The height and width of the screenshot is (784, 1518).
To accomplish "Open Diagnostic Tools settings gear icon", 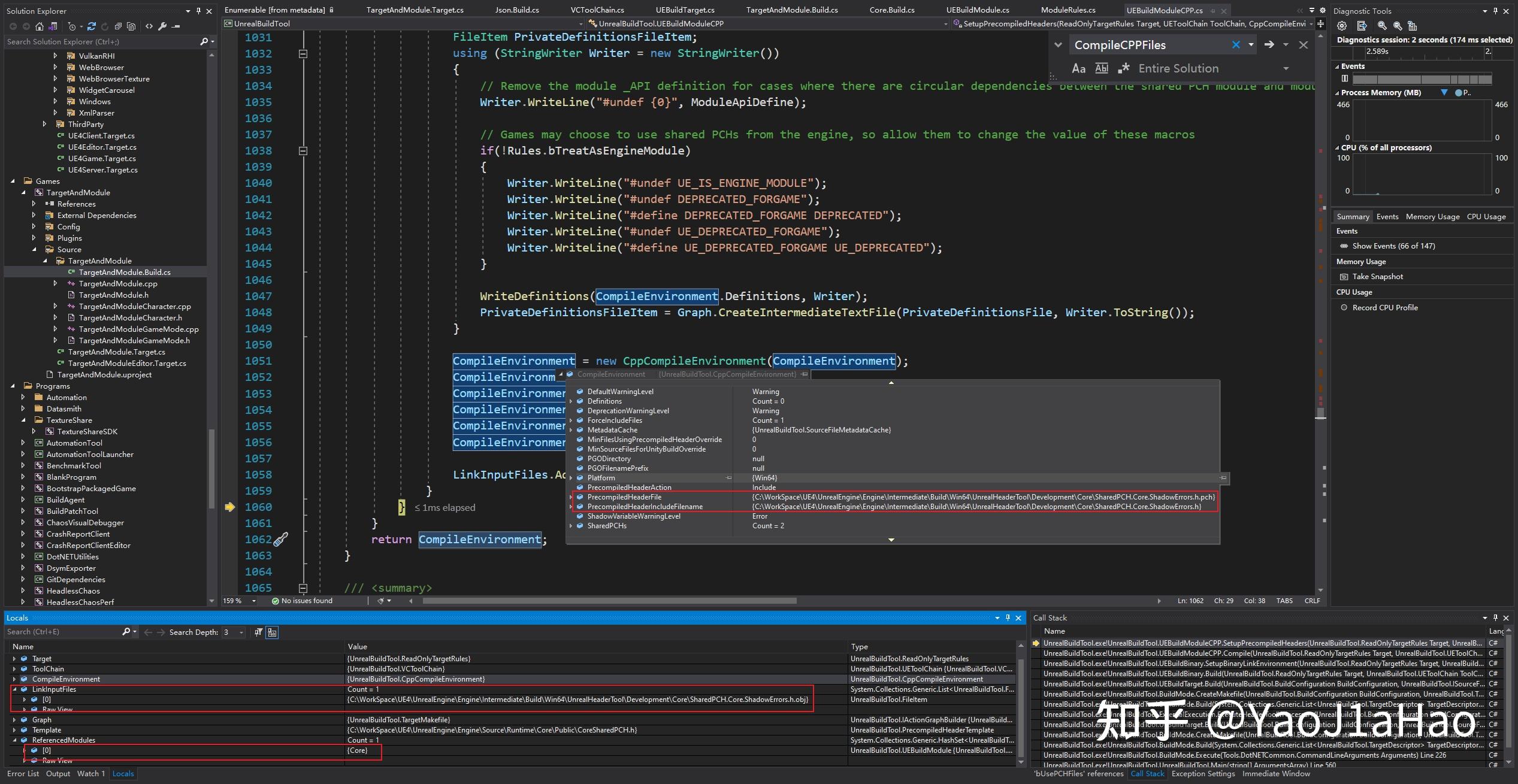I will pos(1342,26).
